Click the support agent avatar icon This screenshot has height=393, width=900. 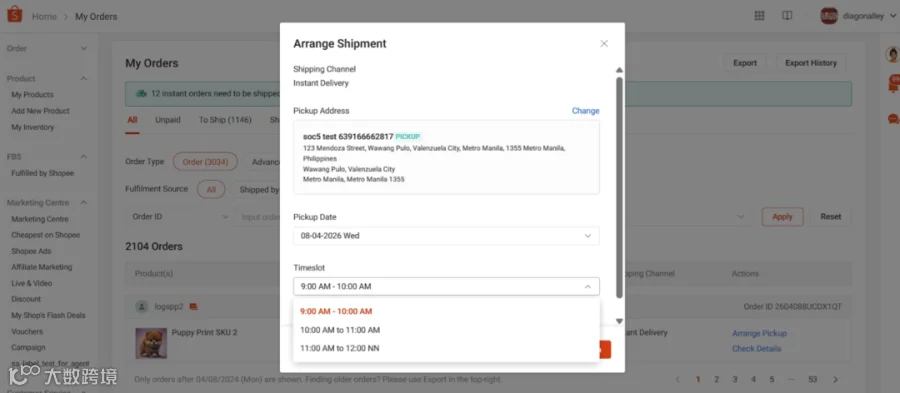[x=893, y=55]
